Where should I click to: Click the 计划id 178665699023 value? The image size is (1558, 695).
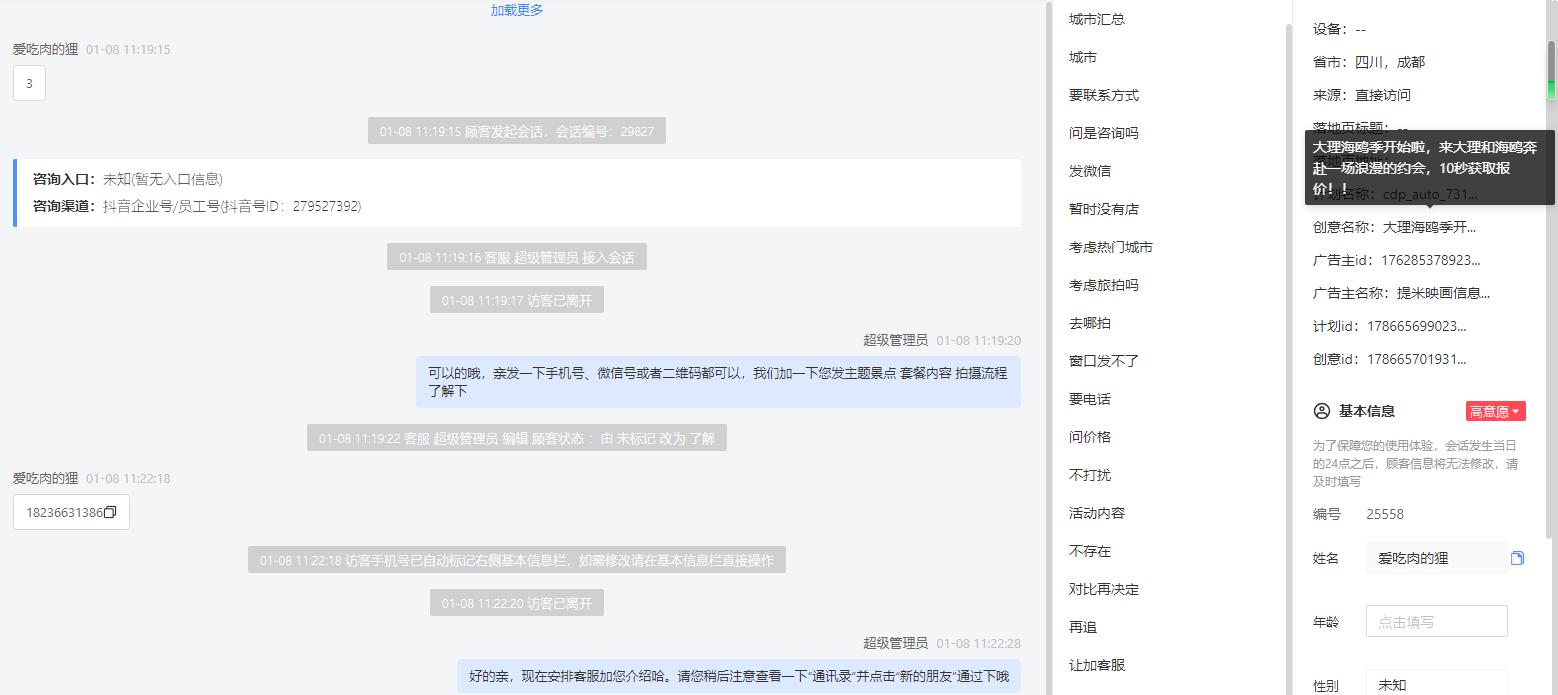(1417, 326)
